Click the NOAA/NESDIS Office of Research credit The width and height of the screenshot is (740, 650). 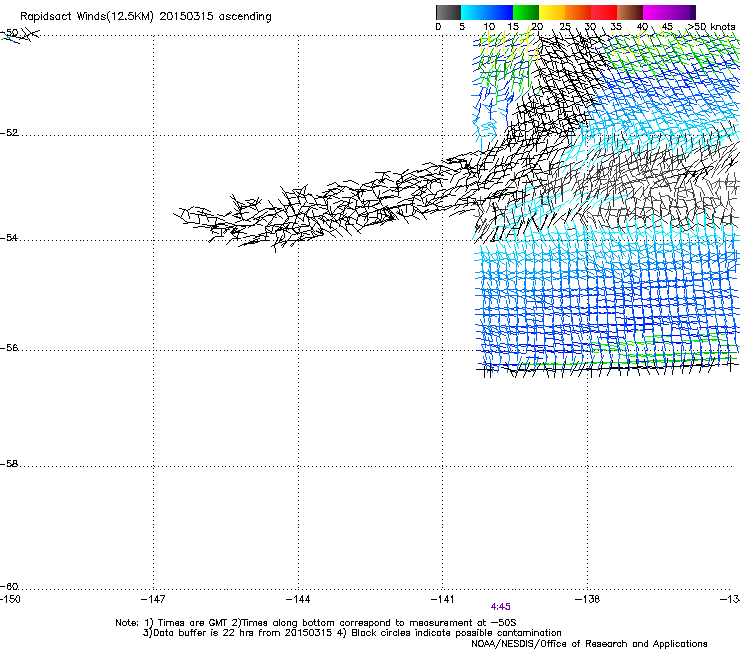[x=589, y=644]
